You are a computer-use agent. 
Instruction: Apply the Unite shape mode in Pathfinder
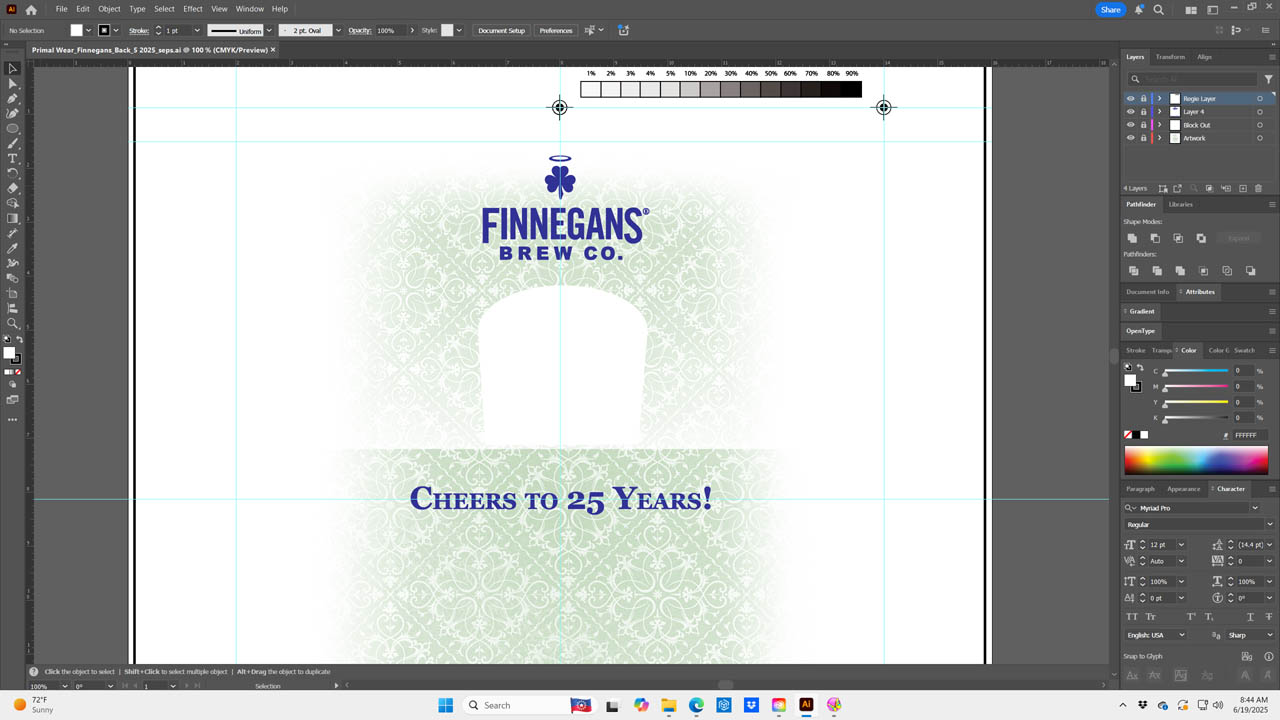[x=1132, y=238]
